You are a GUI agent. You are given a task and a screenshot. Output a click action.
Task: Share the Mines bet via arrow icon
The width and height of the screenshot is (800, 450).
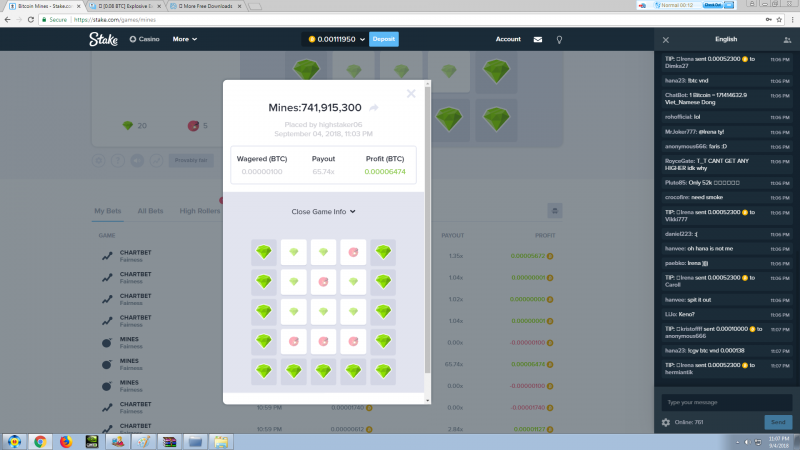point(374,108)
